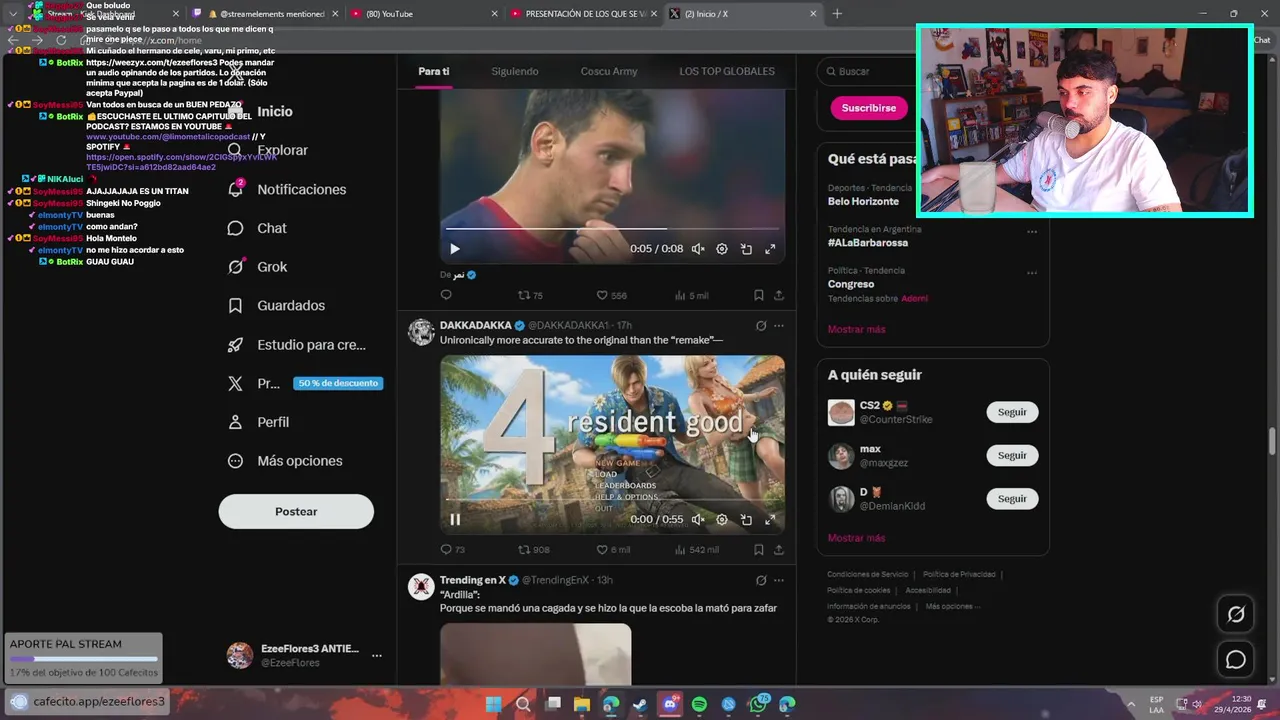Click the Postear button

click(296, 511)
